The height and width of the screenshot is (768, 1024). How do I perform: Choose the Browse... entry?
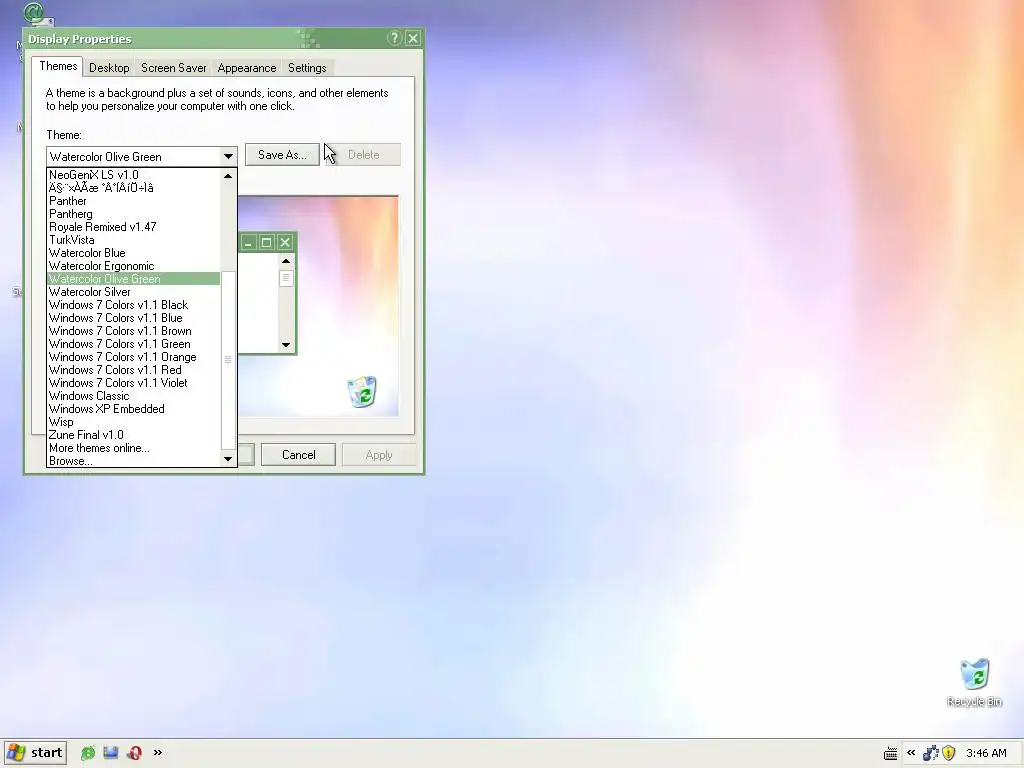[x=134, y=461]
